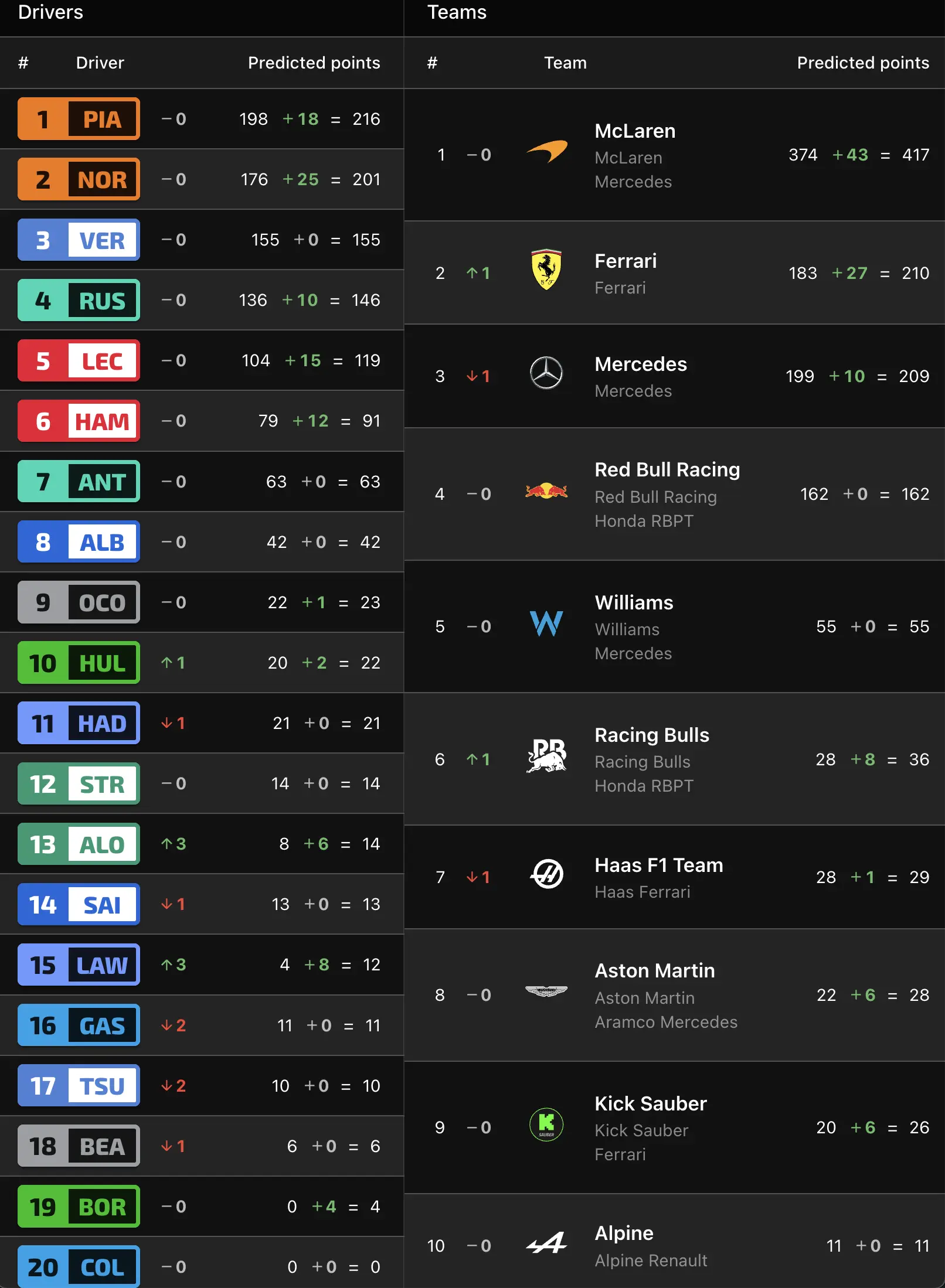Select the VER driver badge
945x1288 pixels.
79,240
